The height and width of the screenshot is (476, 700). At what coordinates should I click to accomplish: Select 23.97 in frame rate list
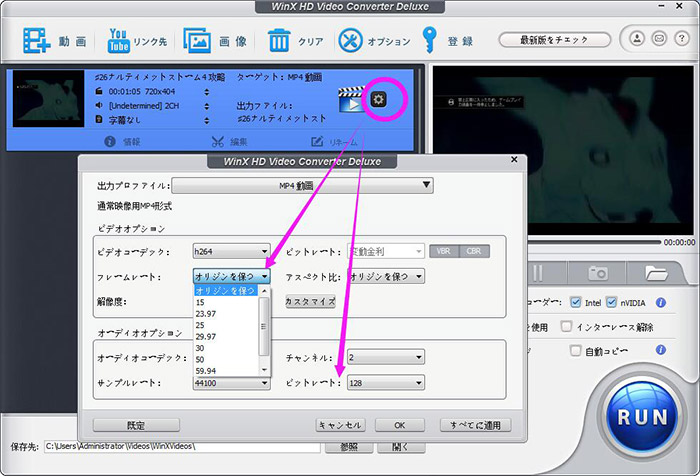[x=226, y=314]
